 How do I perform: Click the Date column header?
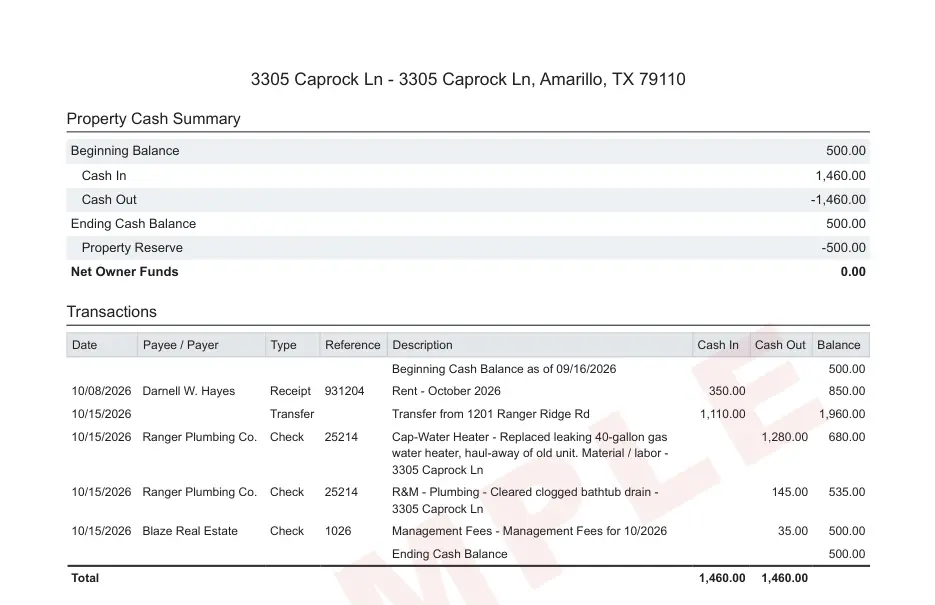(x=101, y=345)
